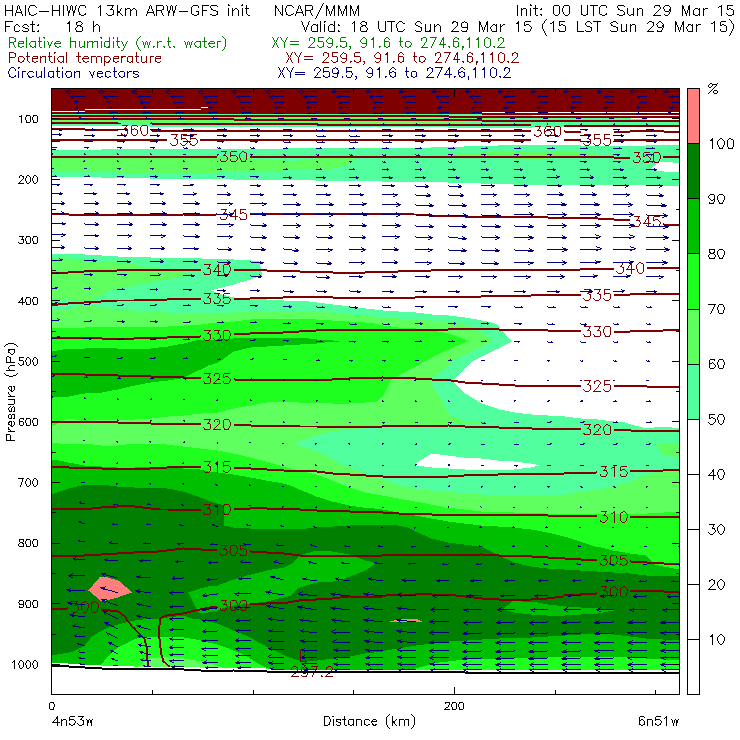This screenshot has height=740, width=740.
Task: Click the 600 tick label on pressure axis
Action: pos(28,422)
